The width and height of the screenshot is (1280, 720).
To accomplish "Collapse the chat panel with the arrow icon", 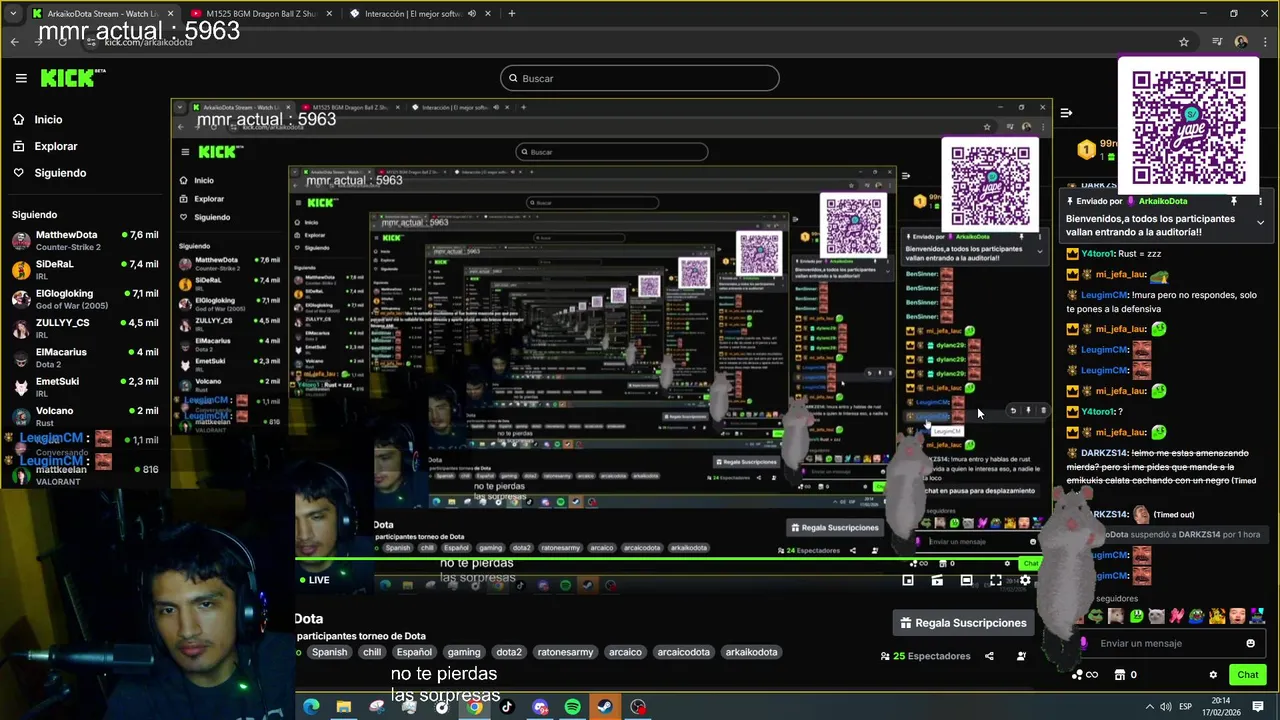I will [x=1066, y=113].
